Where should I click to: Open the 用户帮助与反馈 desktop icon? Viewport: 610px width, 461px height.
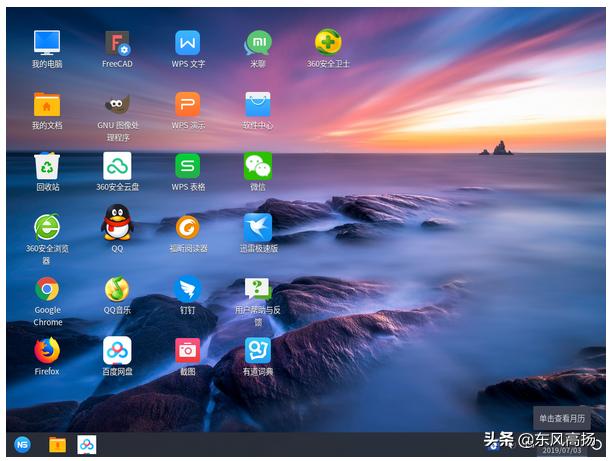[258, 289]
